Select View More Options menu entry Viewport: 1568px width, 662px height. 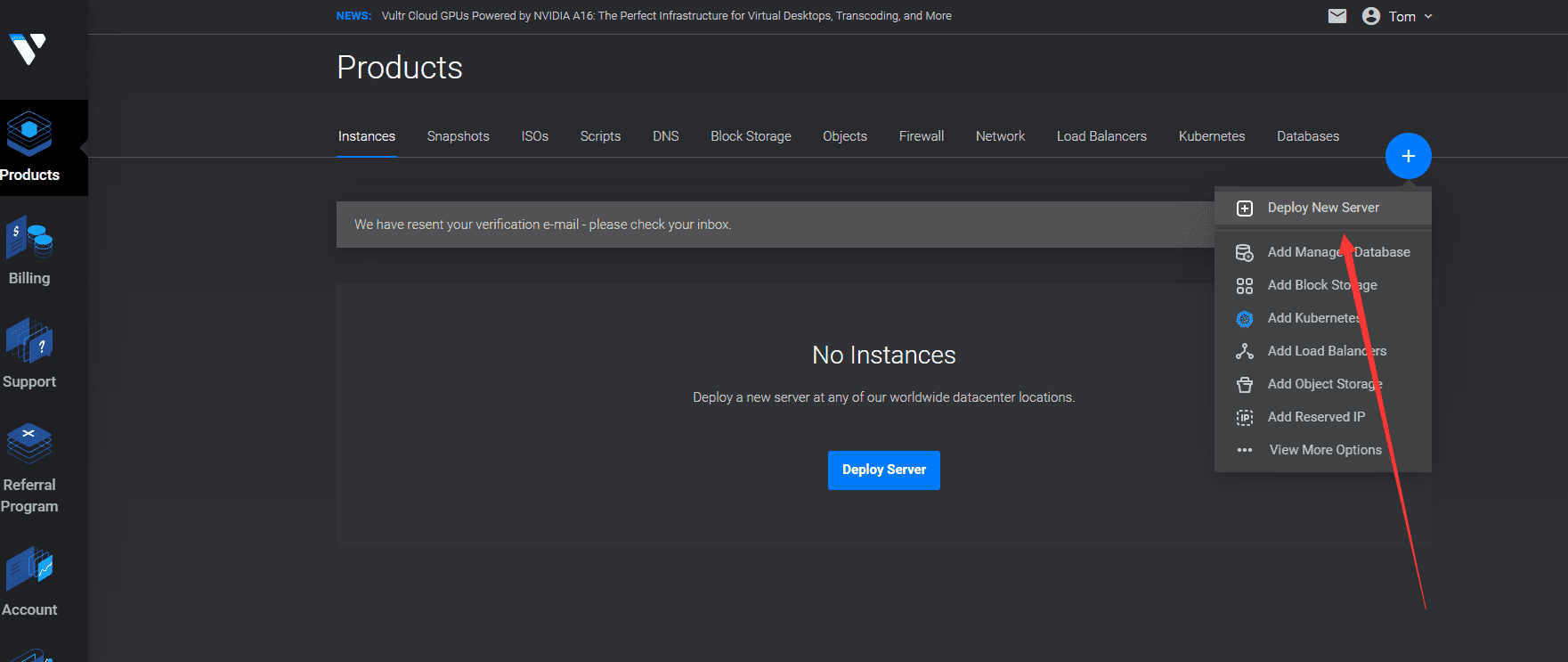pos(1323,450)
